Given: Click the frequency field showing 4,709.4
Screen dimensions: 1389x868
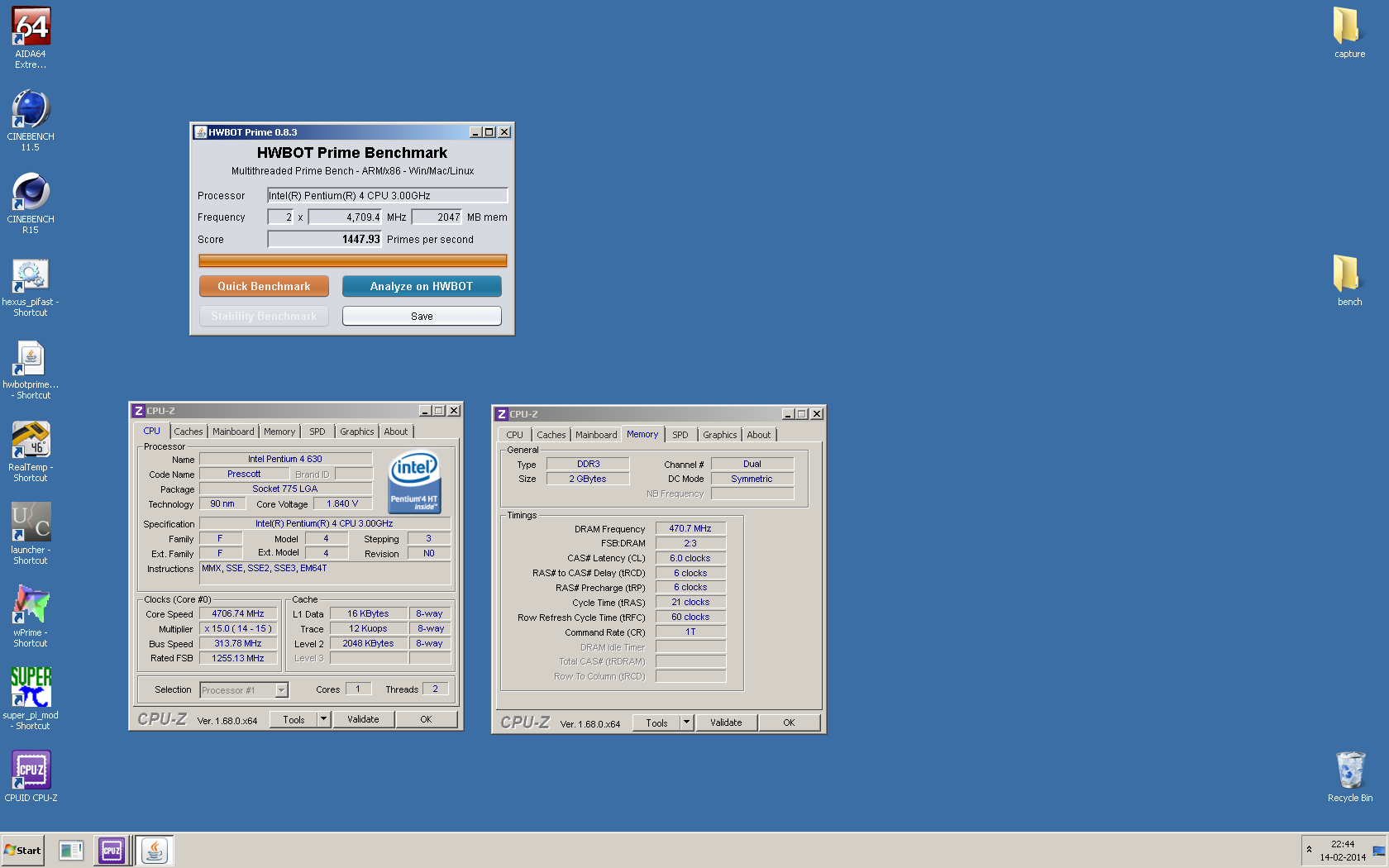Looking at the screenshot, I should [x=345, y=217].
